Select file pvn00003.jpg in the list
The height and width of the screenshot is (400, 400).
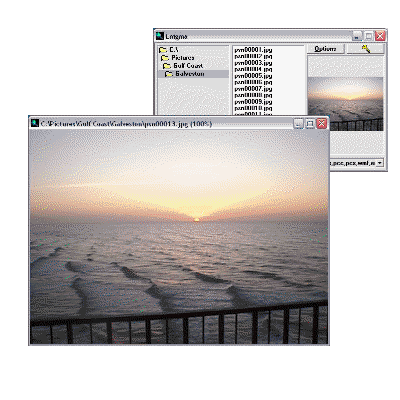tap(253, 63)
